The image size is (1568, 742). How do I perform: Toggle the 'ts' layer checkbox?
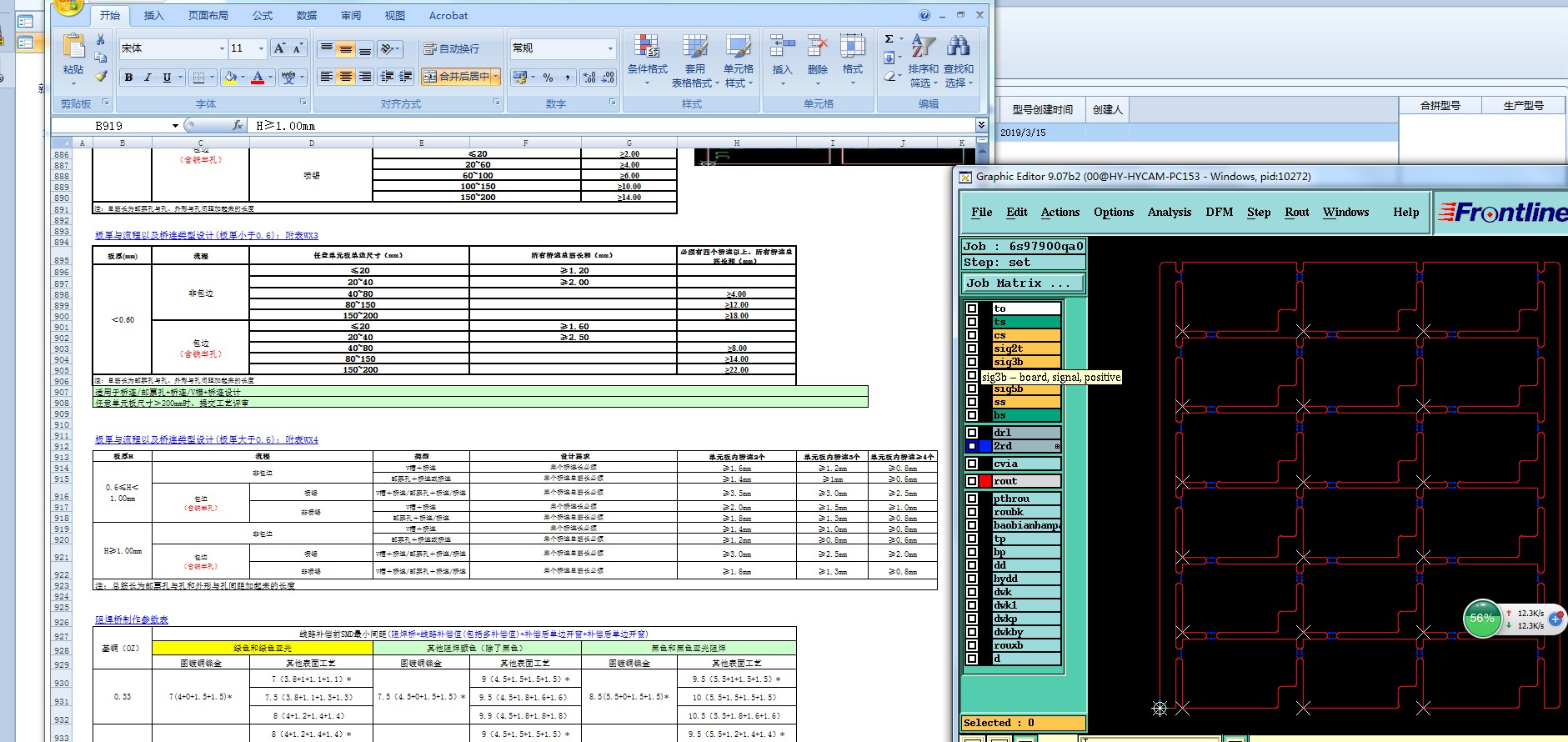(x=972, y=322)
